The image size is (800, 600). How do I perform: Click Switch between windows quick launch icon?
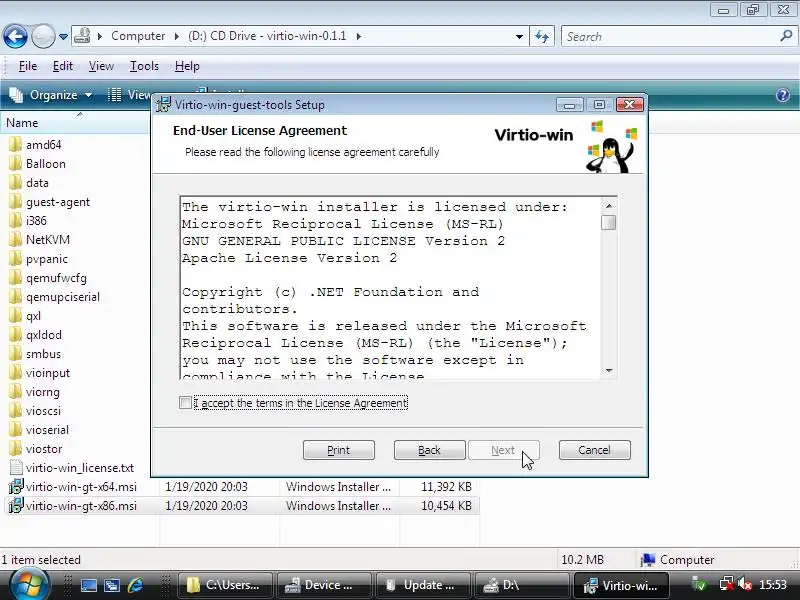(x=112, y=585)
